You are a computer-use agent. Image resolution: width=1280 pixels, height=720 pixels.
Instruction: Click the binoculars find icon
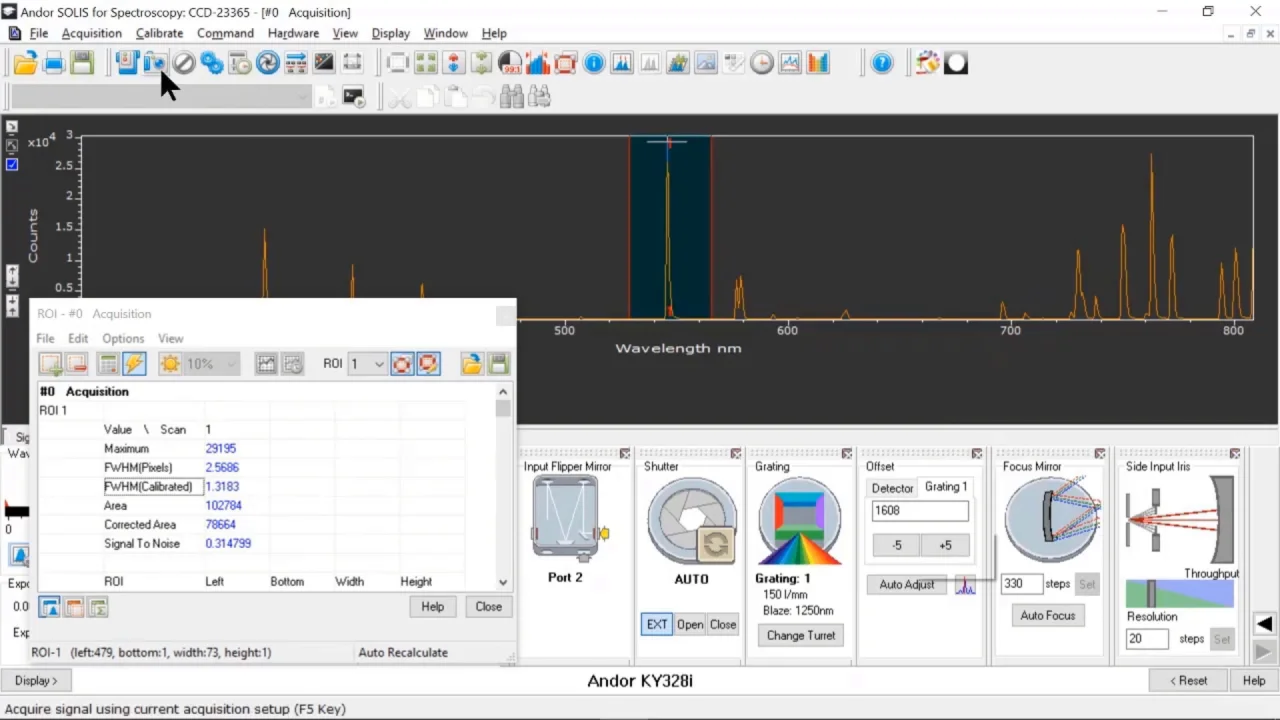(512, 96)
